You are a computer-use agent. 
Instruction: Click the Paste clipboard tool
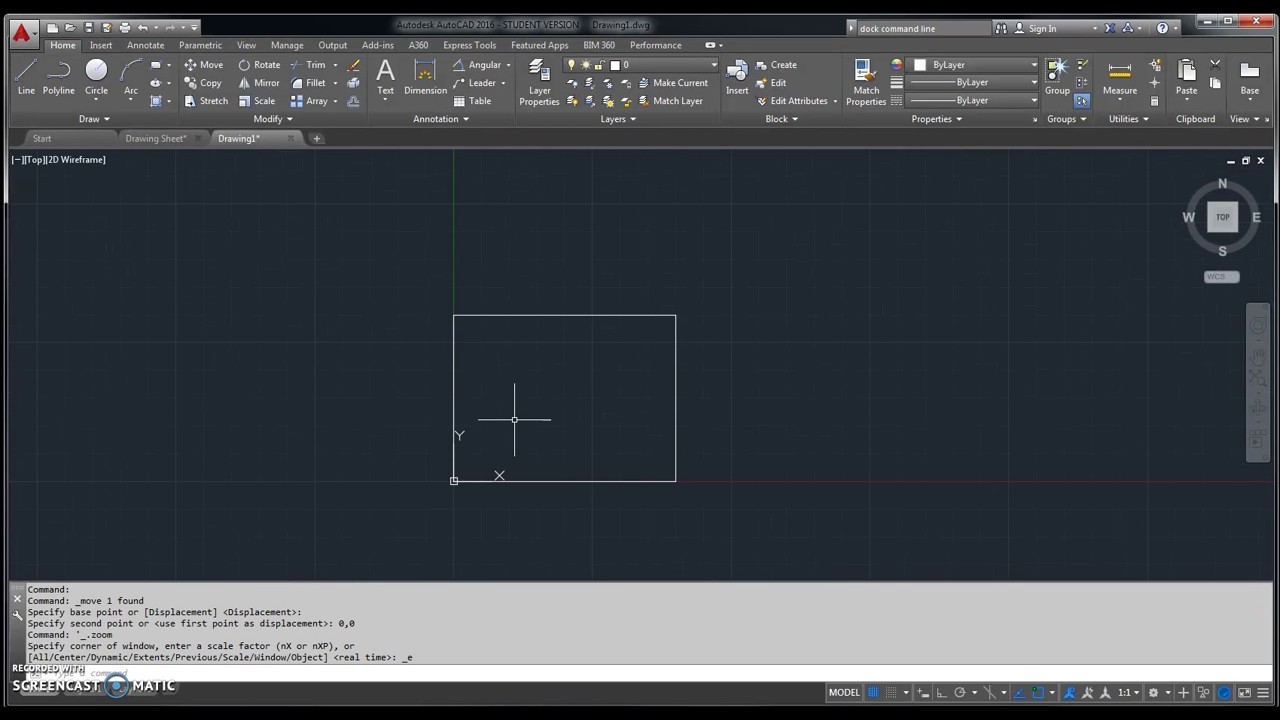click(x=1186, y=78)
